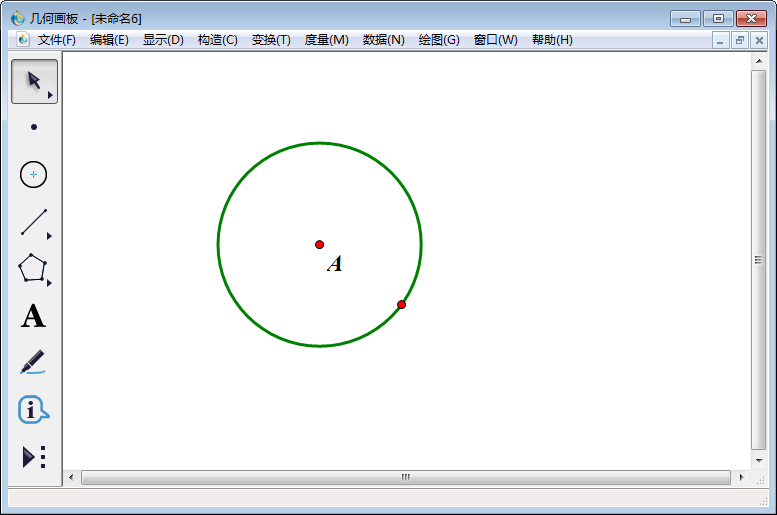The width and height of the screenshot is (777, 515).
Task: Open the 度量(M) menu
Action: coord(327,40)
